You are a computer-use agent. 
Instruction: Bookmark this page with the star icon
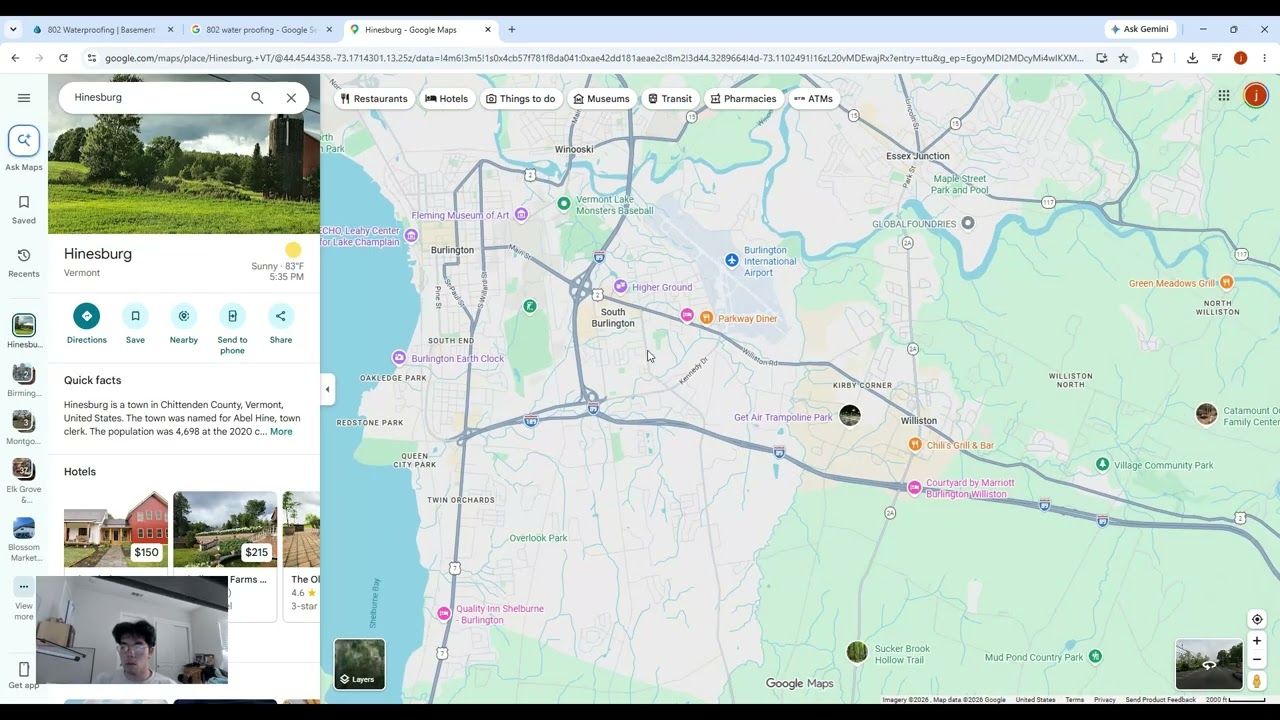(1123, 58)
